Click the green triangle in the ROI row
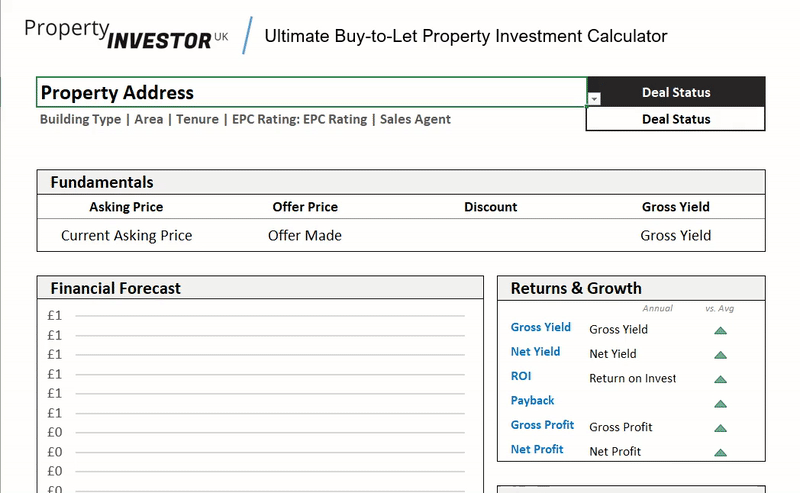Viewport: 800px width, 493px height. click(720, 379)
